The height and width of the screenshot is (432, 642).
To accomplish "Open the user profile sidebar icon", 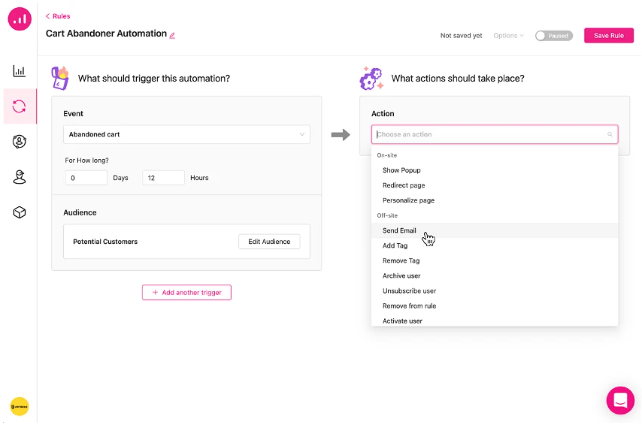I will point(19,142).
